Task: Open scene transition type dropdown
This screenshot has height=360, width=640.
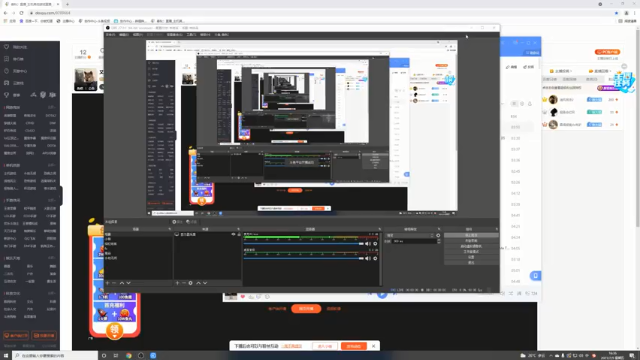Action: (409, 236)
